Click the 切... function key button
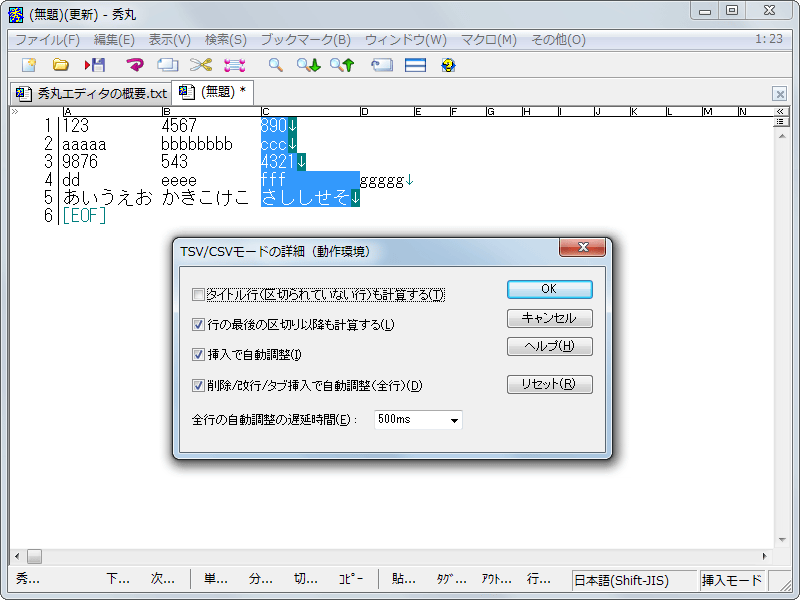This screenshot has width=800, height=600. [x=306, y=579]
